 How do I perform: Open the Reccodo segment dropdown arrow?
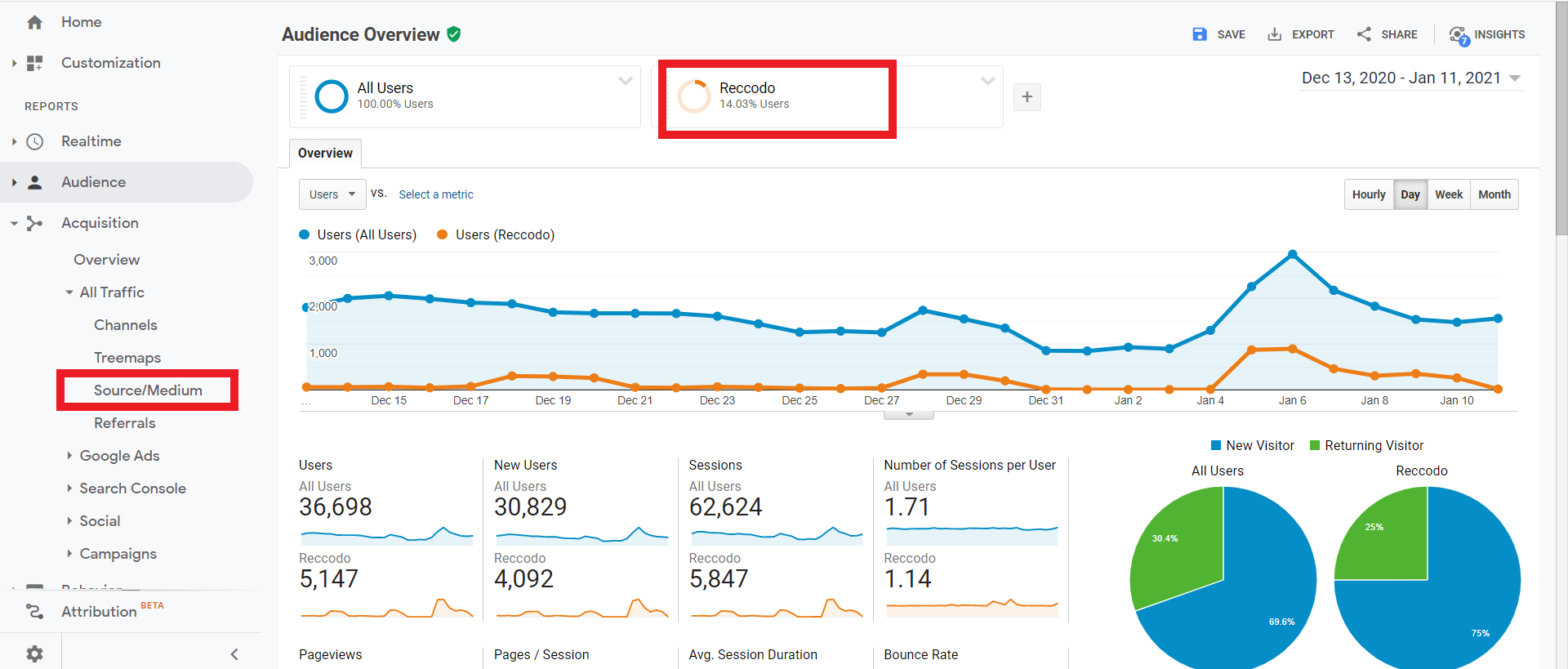point(988,81)
